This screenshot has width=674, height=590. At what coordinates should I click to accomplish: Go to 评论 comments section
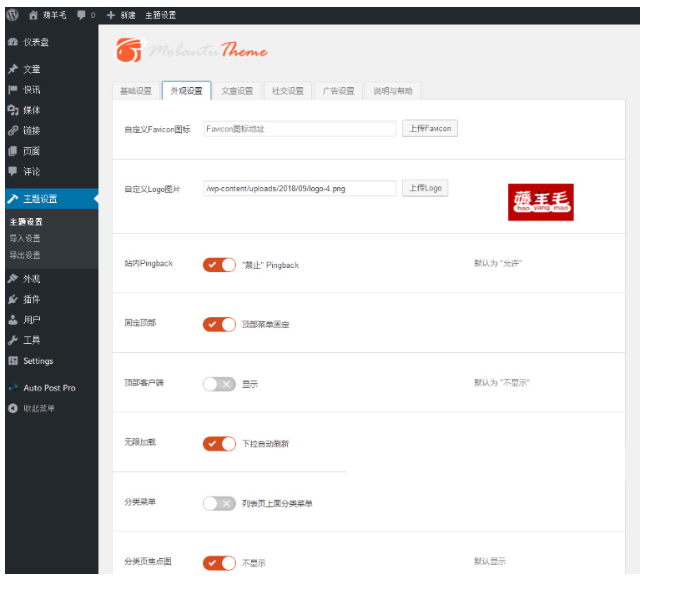(x=31, y=171)
